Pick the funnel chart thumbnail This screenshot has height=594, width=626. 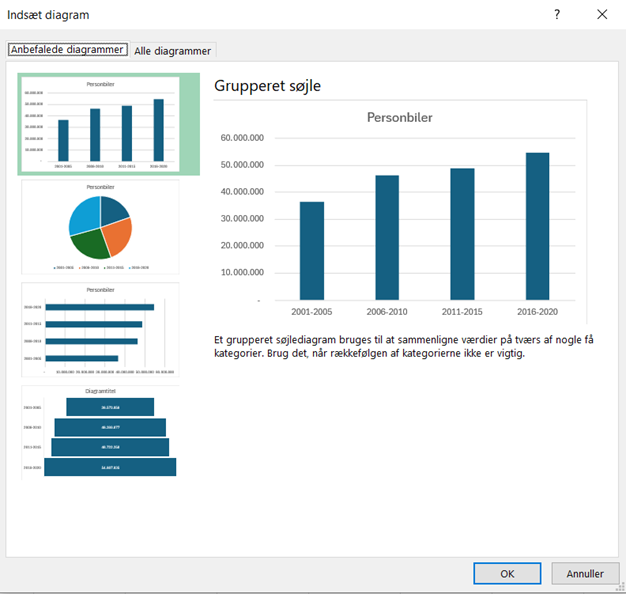100,432
